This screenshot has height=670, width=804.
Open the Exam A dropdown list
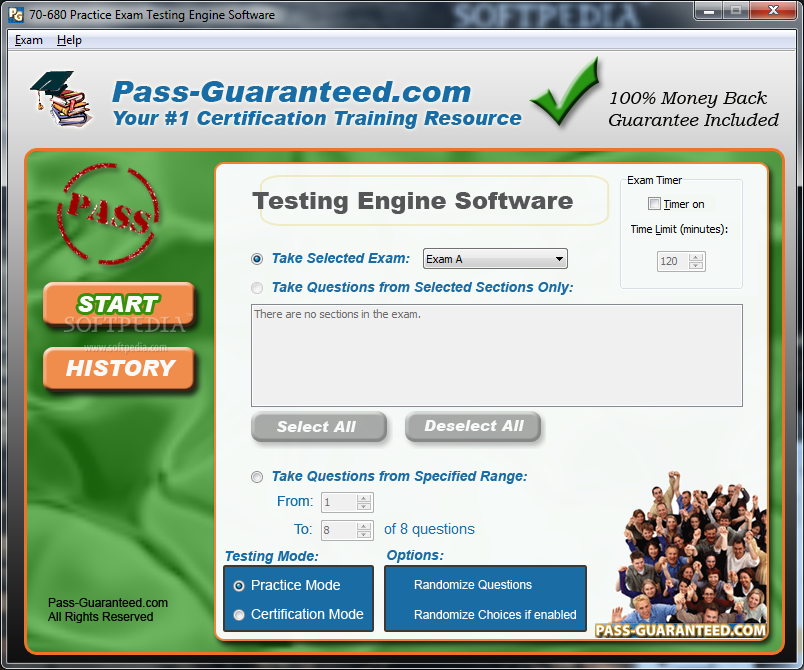click(x=495, y=259)
